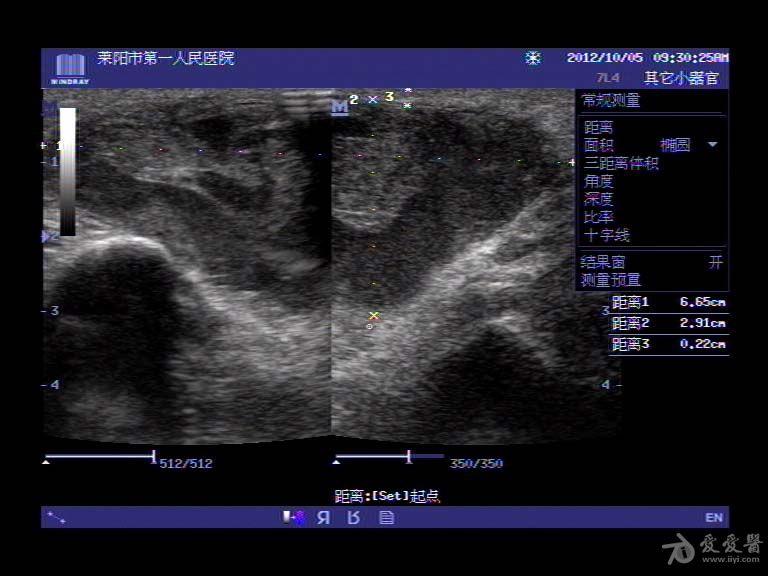Viewport: 768px width, 576px height.
Task: Open the 椭圆 area method combo box
Action: tap(676, 145)
